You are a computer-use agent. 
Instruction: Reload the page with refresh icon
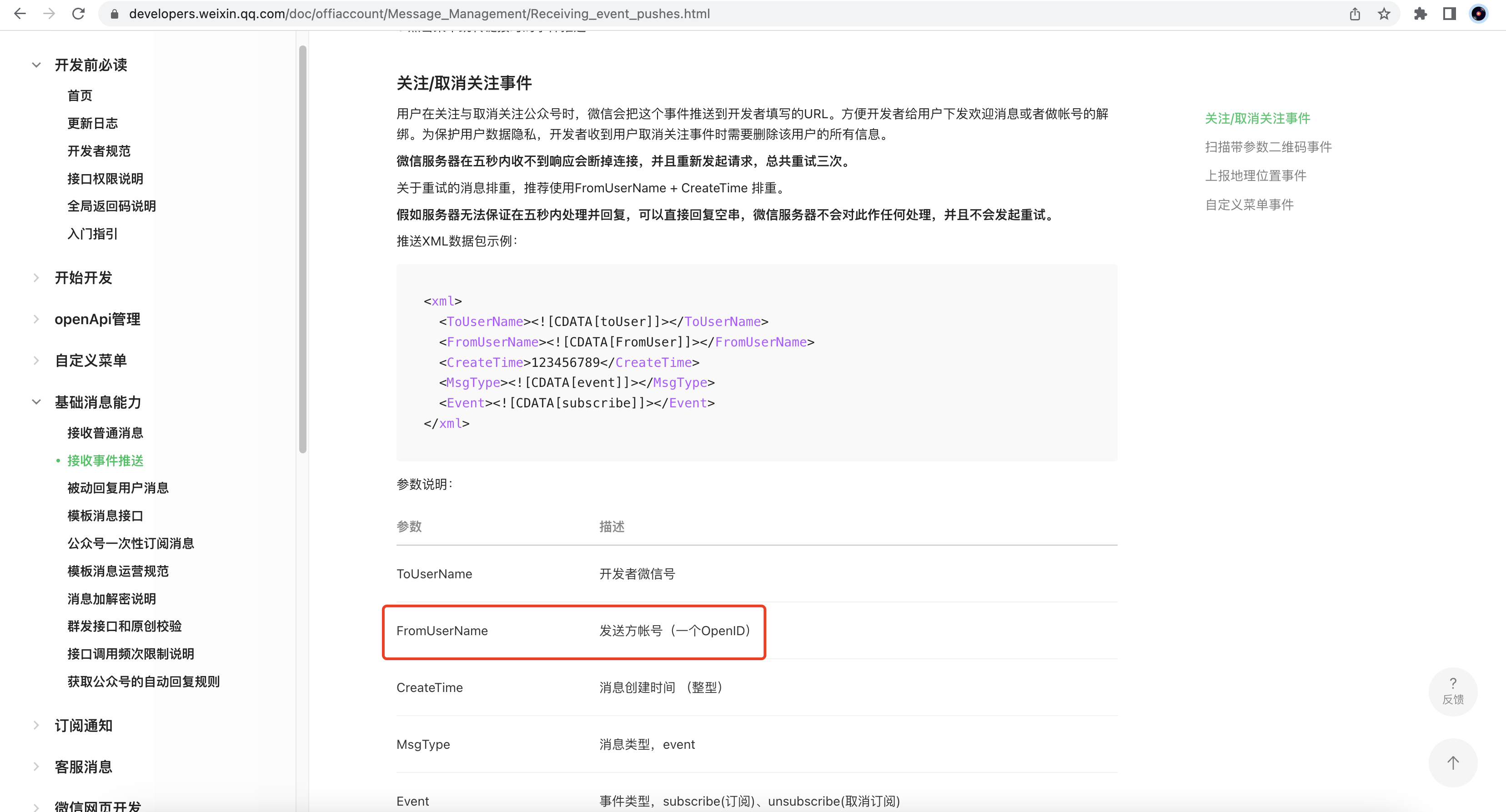click(78, 14)
